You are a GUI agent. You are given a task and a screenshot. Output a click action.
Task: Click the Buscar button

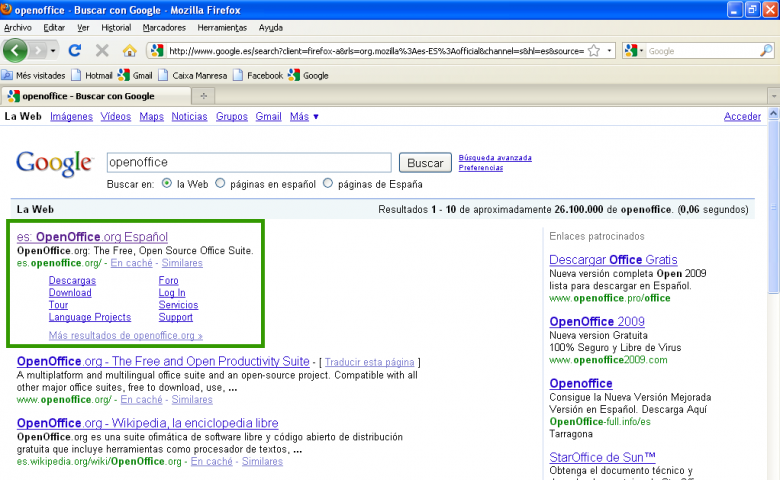425,163
